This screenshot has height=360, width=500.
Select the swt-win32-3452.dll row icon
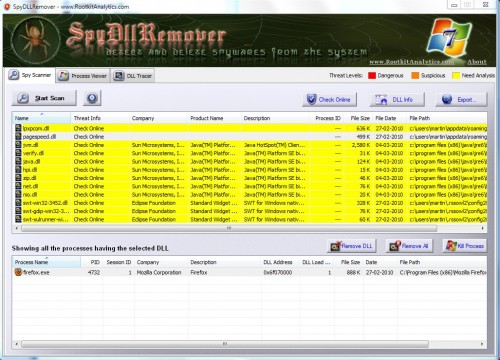[x=18, y=203]
